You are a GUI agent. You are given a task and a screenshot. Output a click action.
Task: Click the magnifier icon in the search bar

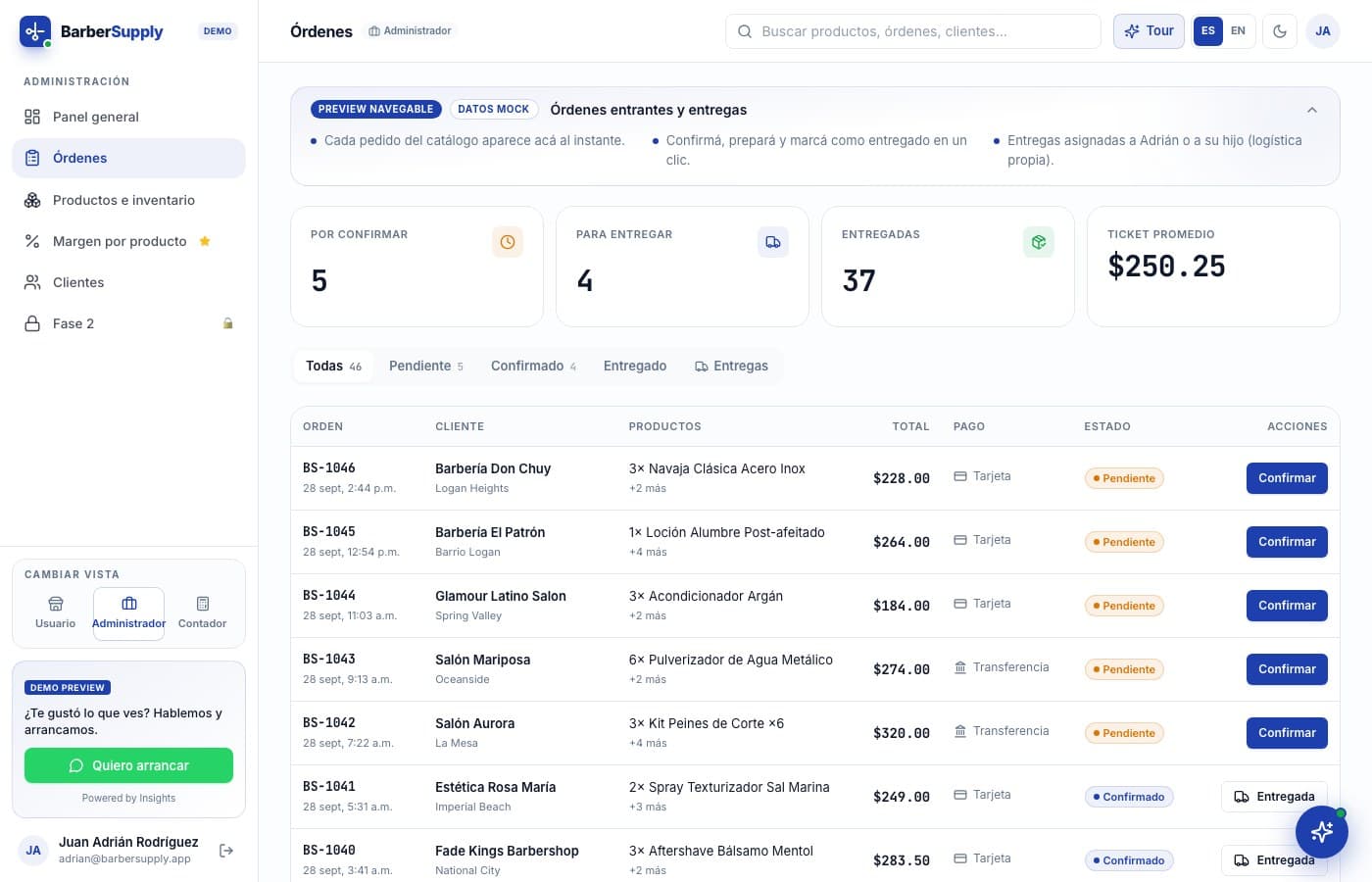[x=745, y=31]
